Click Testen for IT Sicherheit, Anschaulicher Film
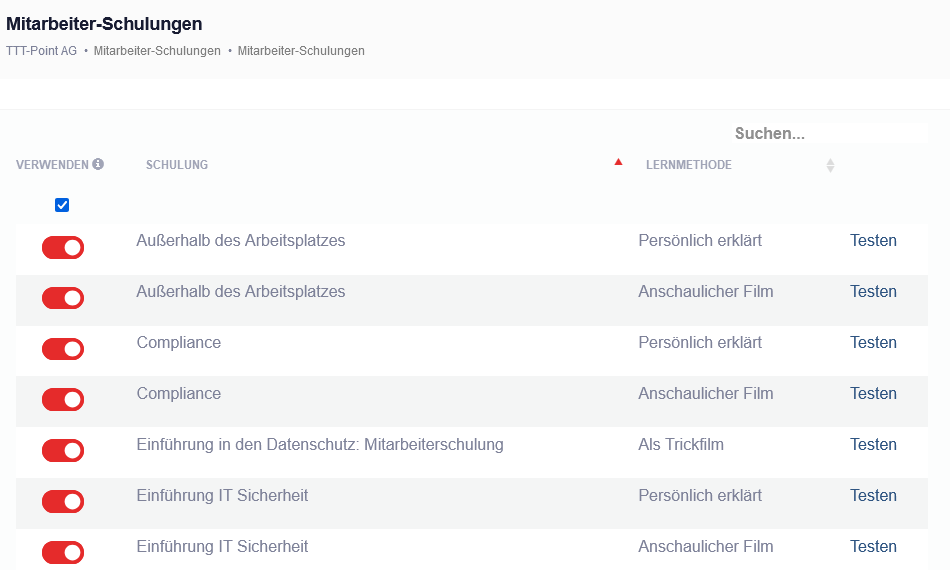This screenshot has width=950, height=570. 873,547
